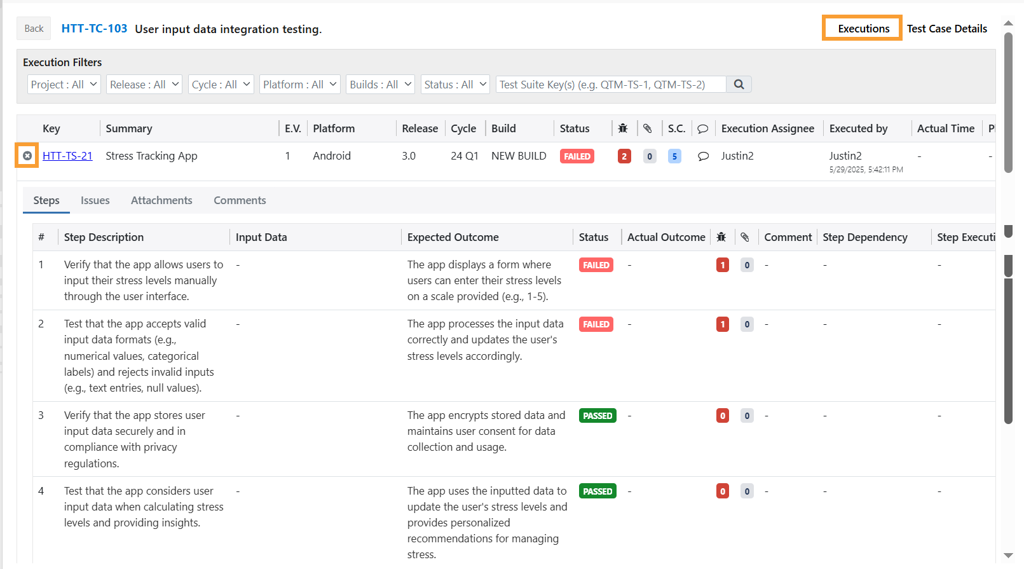Open step 4 attachment count badge

(747, 491)
